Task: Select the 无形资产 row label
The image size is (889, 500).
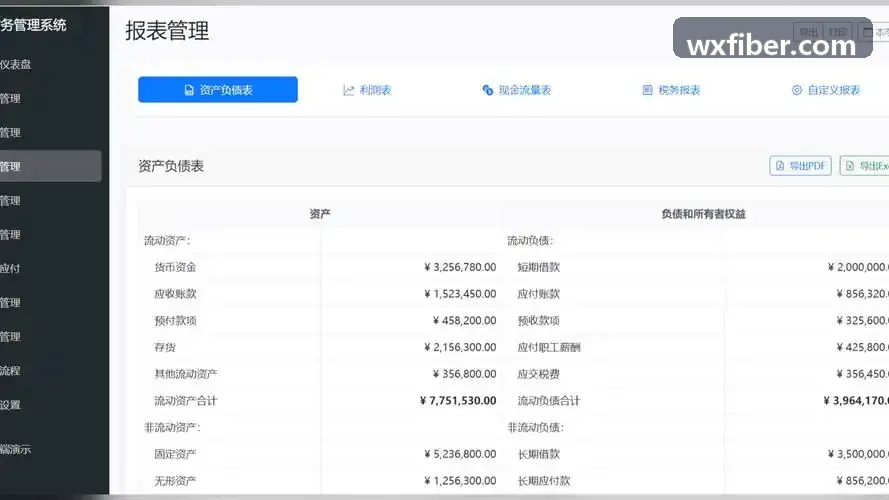Action: point(175,480)
